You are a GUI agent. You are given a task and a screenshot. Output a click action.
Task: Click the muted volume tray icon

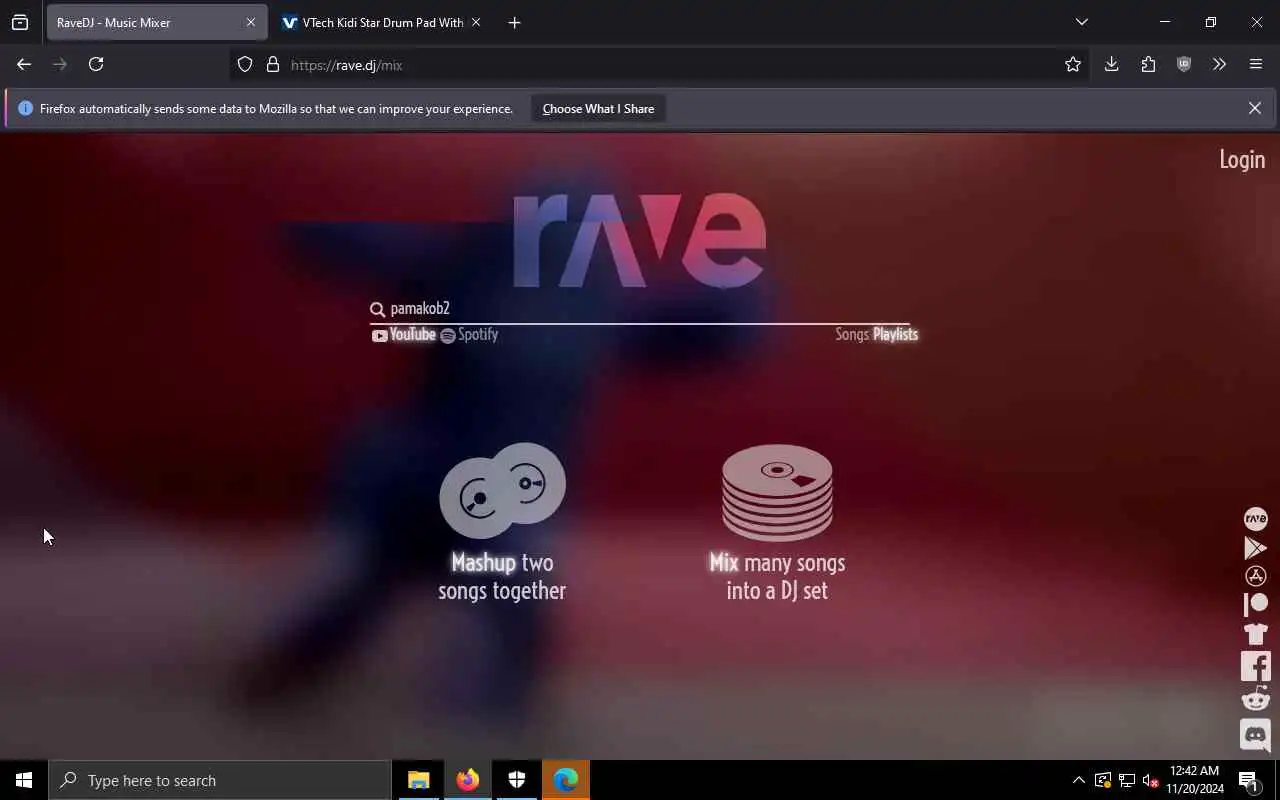1150,780
